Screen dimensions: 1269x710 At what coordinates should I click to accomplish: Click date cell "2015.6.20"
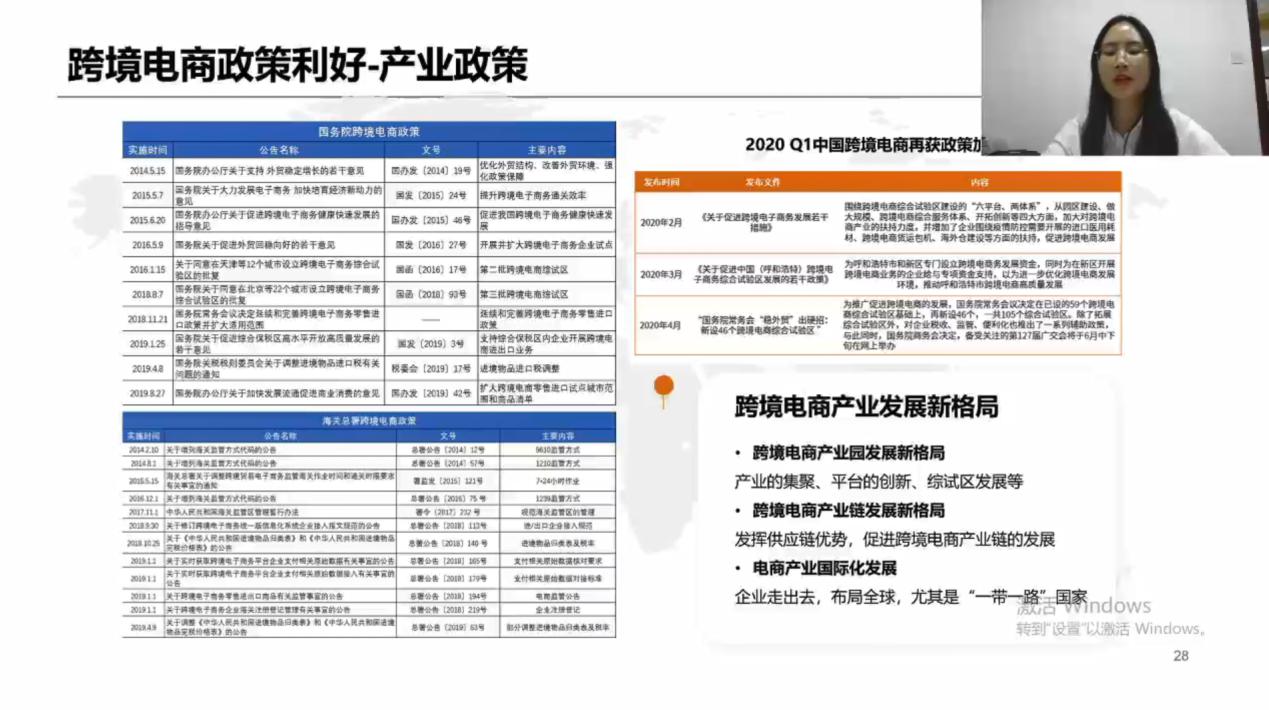point(148,220)
